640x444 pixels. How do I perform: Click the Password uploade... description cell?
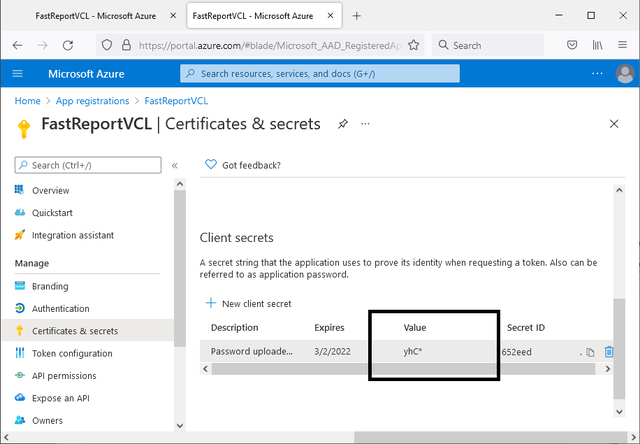[251, 351]
